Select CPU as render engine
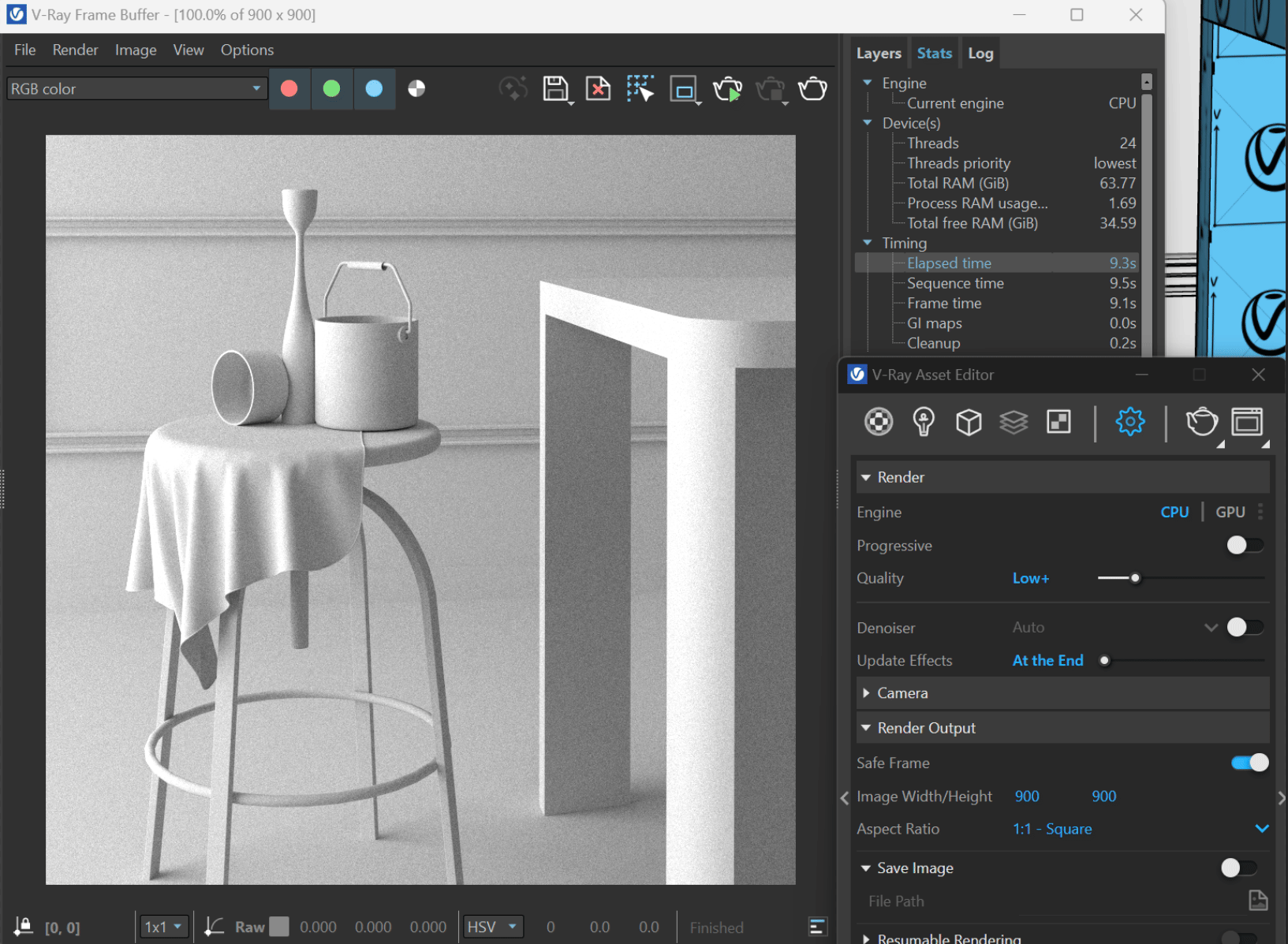The image size is (1288, 944). click(x=1174, y=512)
